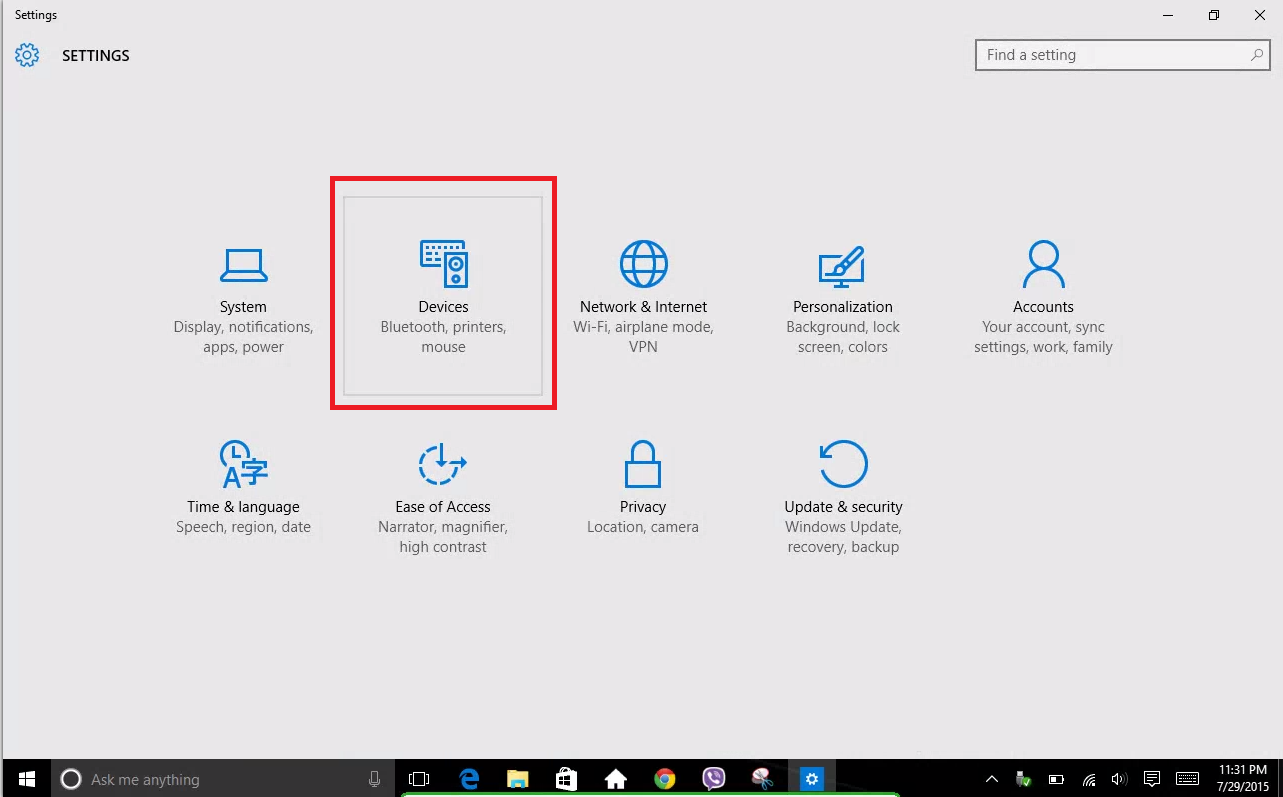Viewport: 1283px width, 797px height.
Task: Open Google Chrome from the taskbar
Action: pos(664,778)
